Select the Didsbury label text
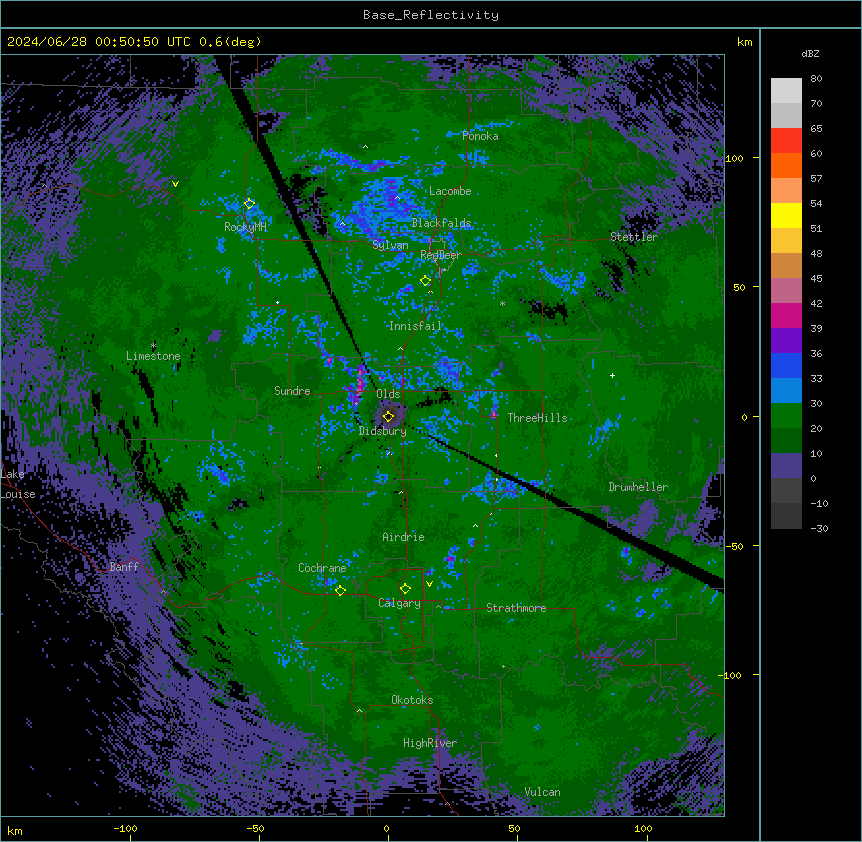 click(383, 431)
